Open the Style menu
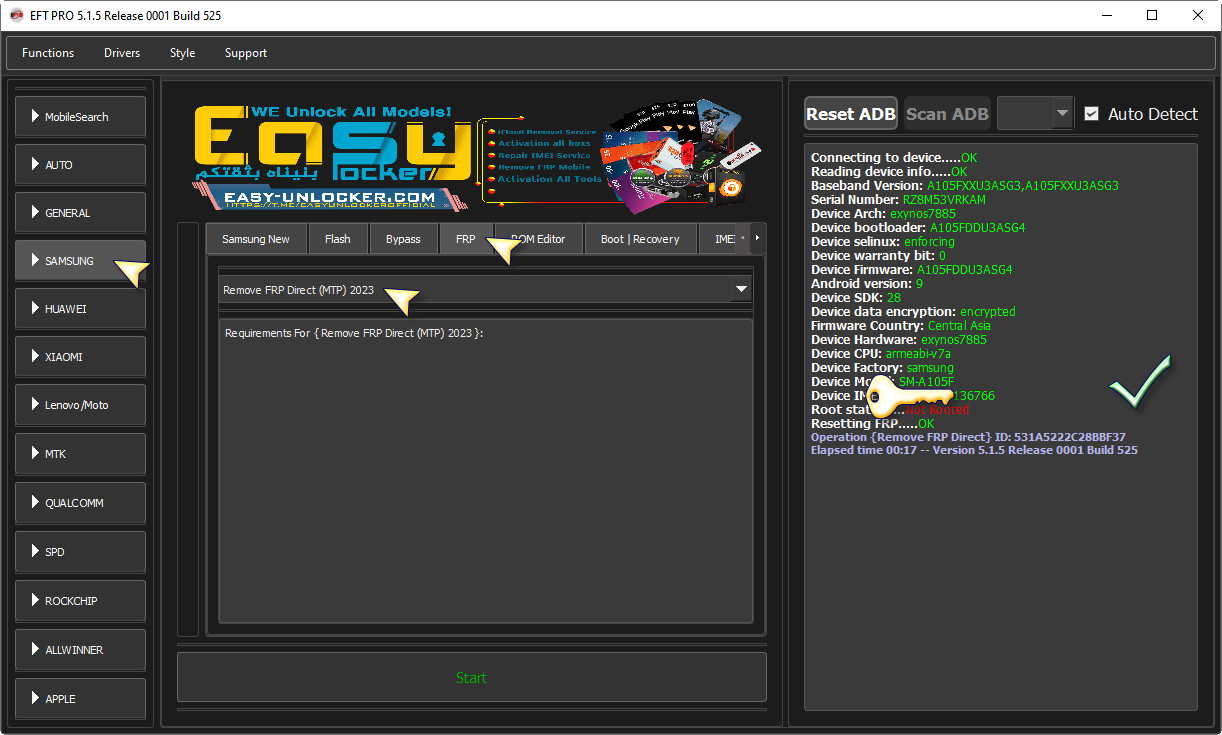The height and width of the screenshot is (735, 1222). tap(183, 53)
